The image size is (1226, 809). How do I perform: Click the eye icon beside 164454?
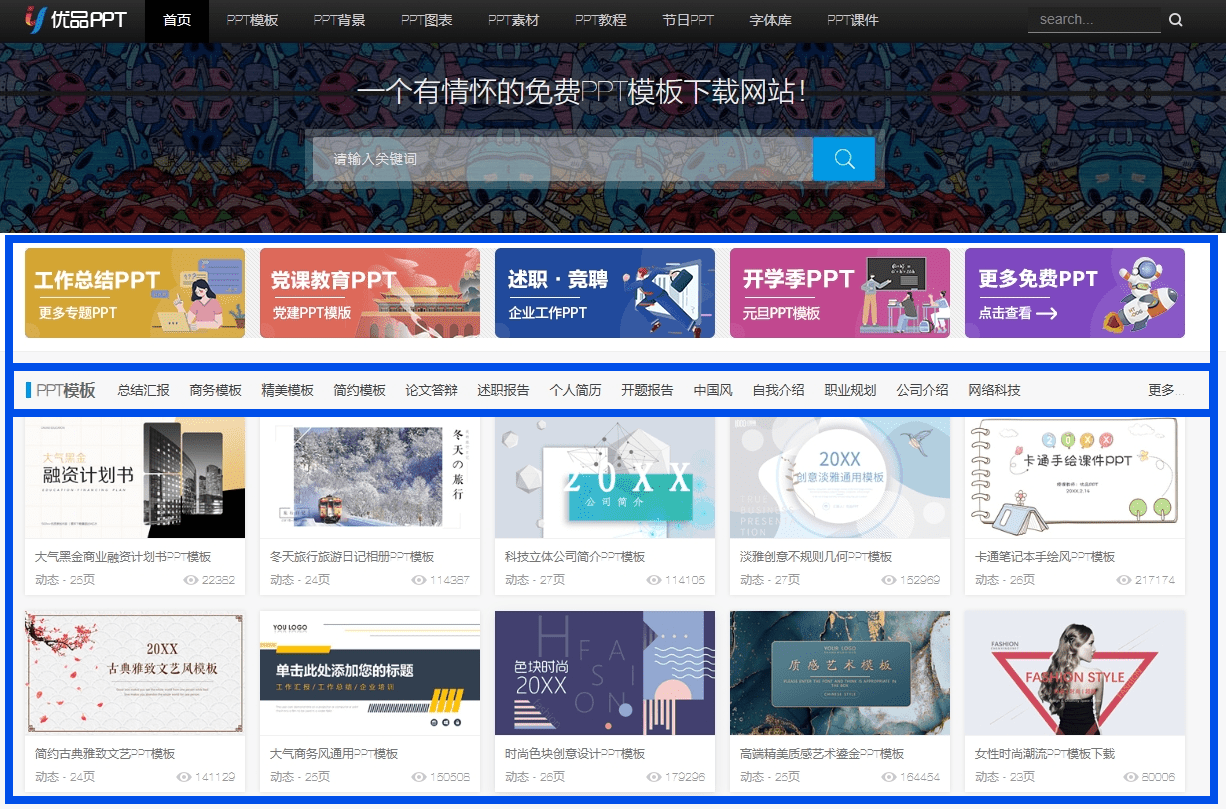click(x=889, y=777)
